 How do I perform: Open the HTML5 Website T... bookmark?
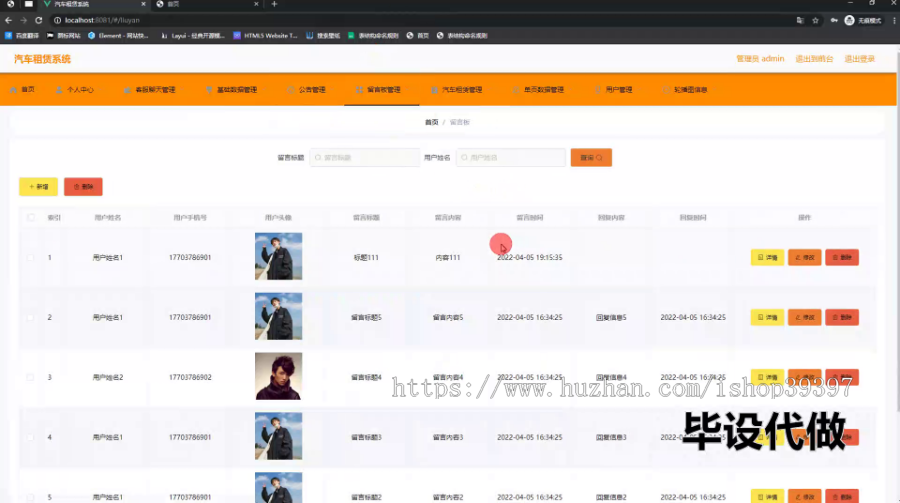pyautogui.click(x=266, y=36)
